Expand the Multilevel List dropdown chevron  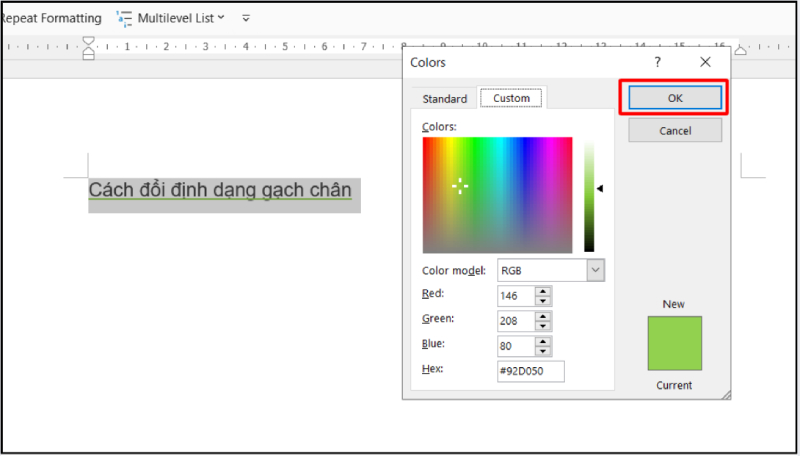point(221,18)
